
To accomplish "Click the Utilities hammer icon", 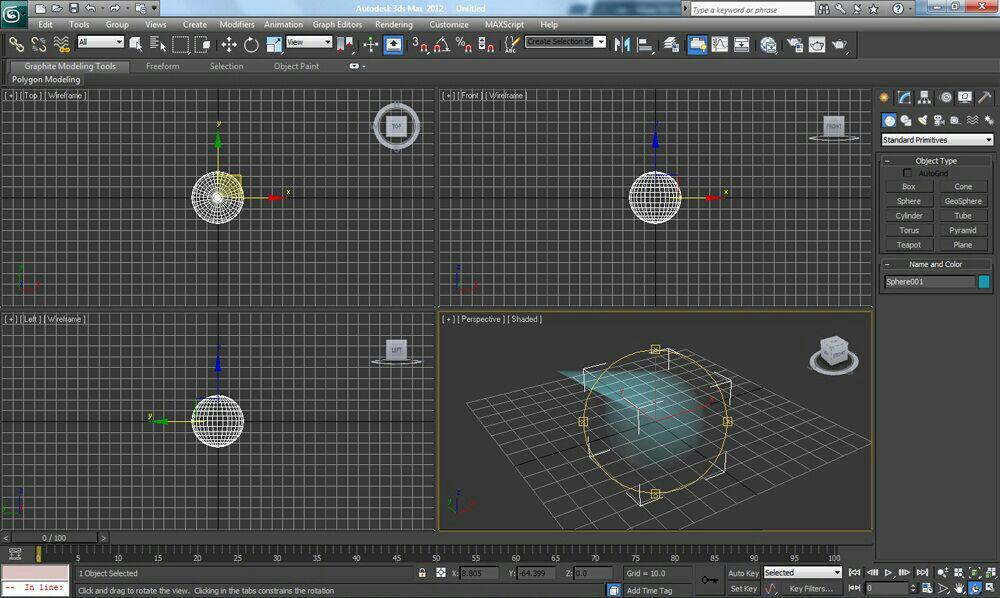I will point(984,97).
